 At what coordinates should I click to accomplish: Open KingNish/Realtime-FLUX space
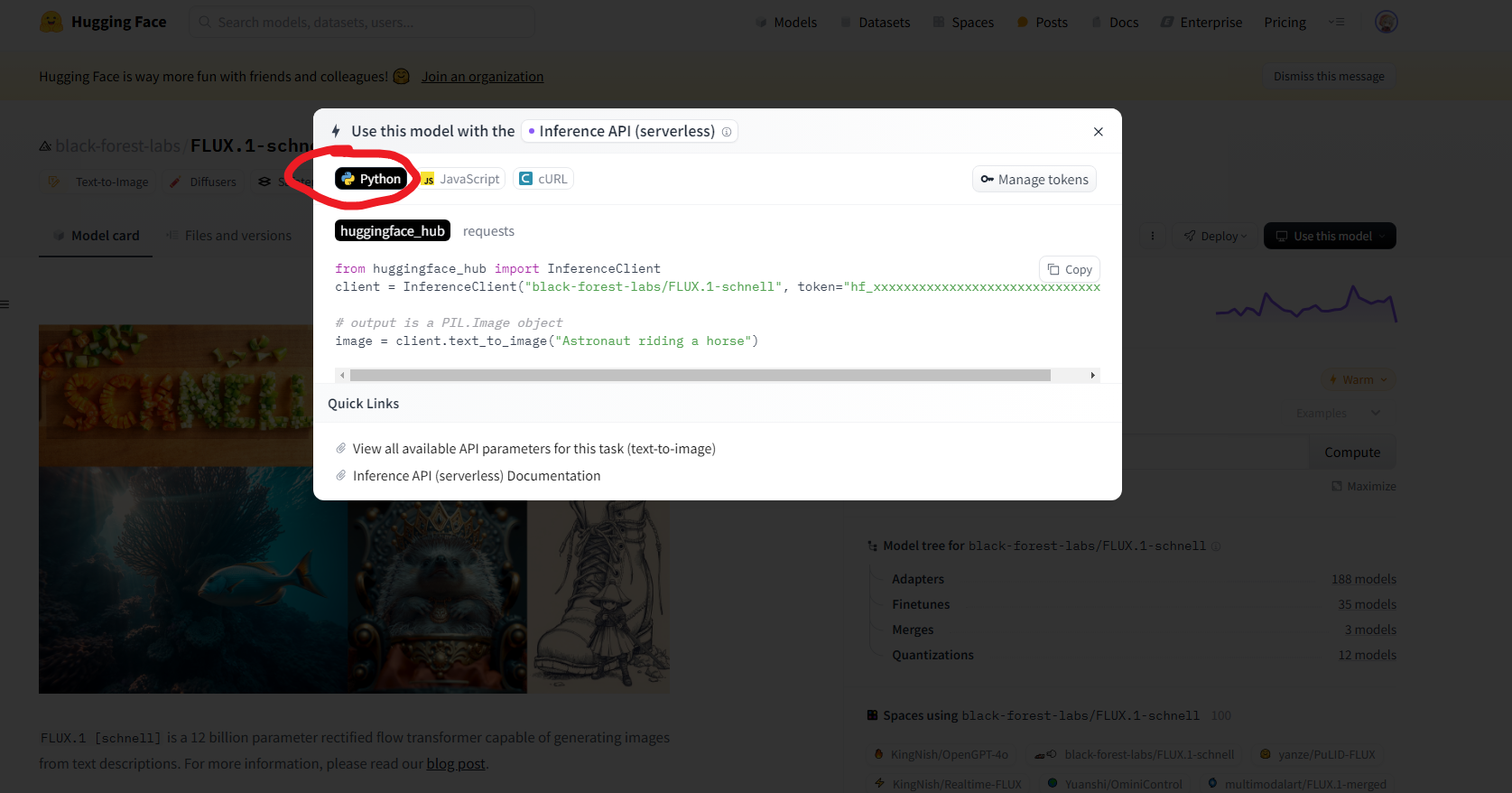point(948,784)
